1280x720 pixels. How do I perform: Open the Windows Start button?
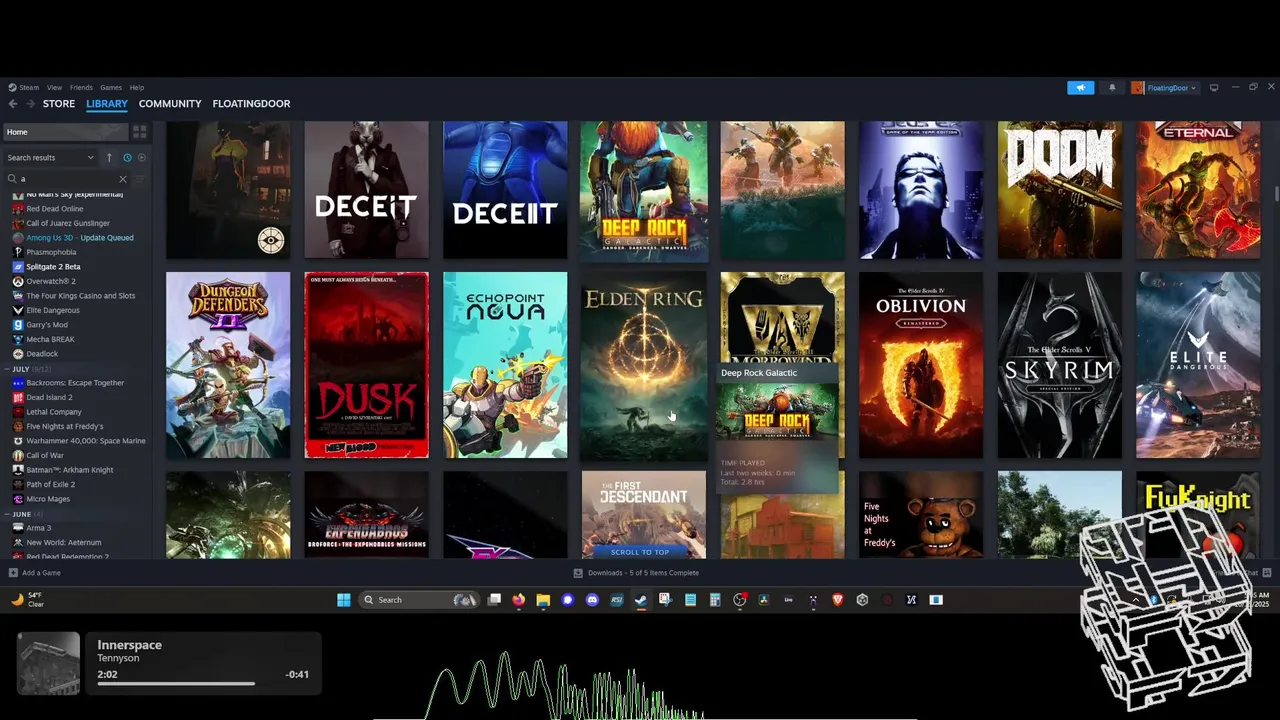point(344,600)
